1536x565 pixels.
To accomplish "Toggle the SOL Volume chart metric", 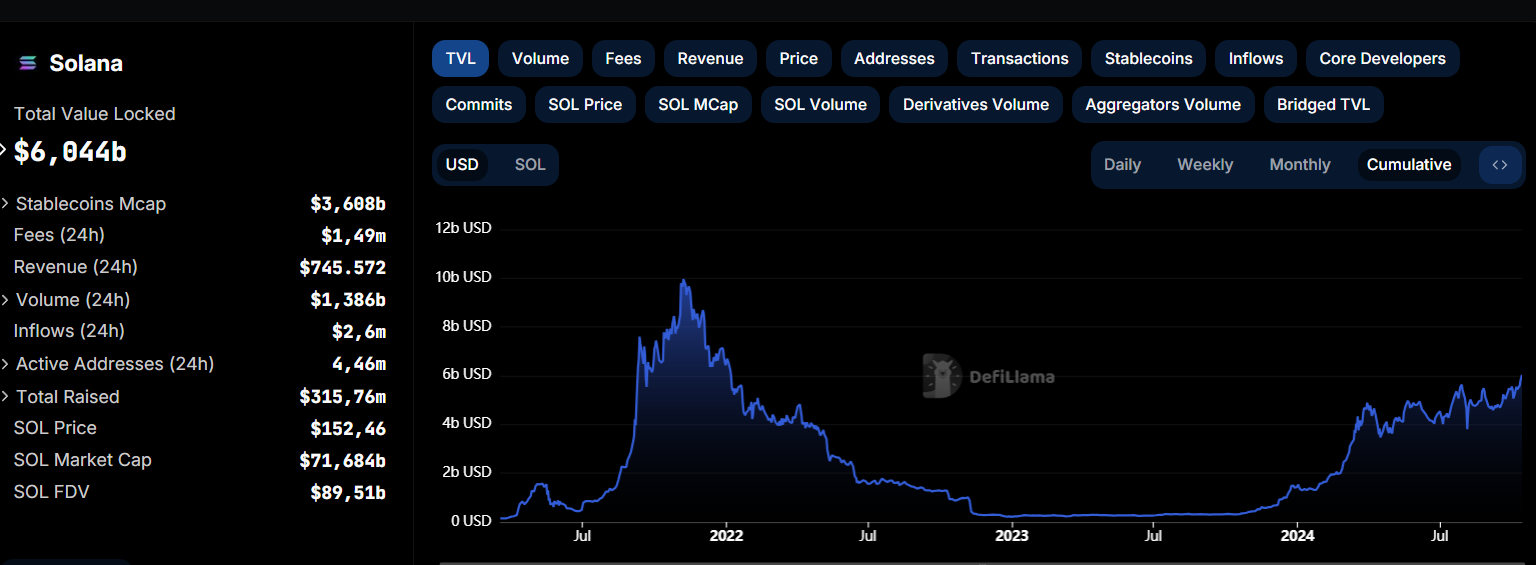I will coord(820,105).
